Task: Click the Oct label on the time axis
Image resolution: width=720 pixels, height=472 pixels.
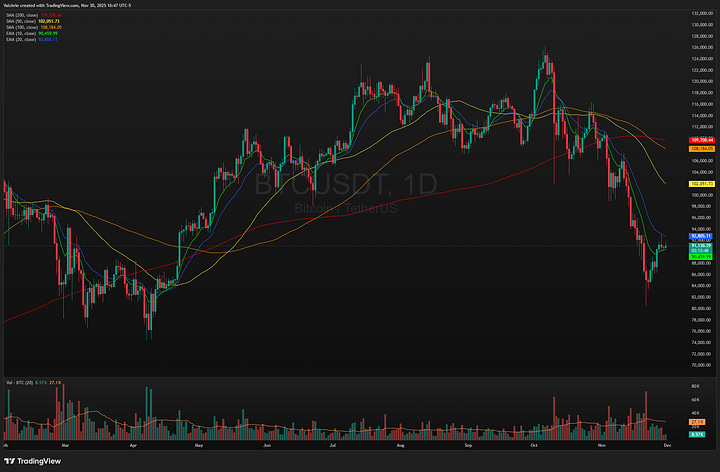Action: tap(534, 445)
